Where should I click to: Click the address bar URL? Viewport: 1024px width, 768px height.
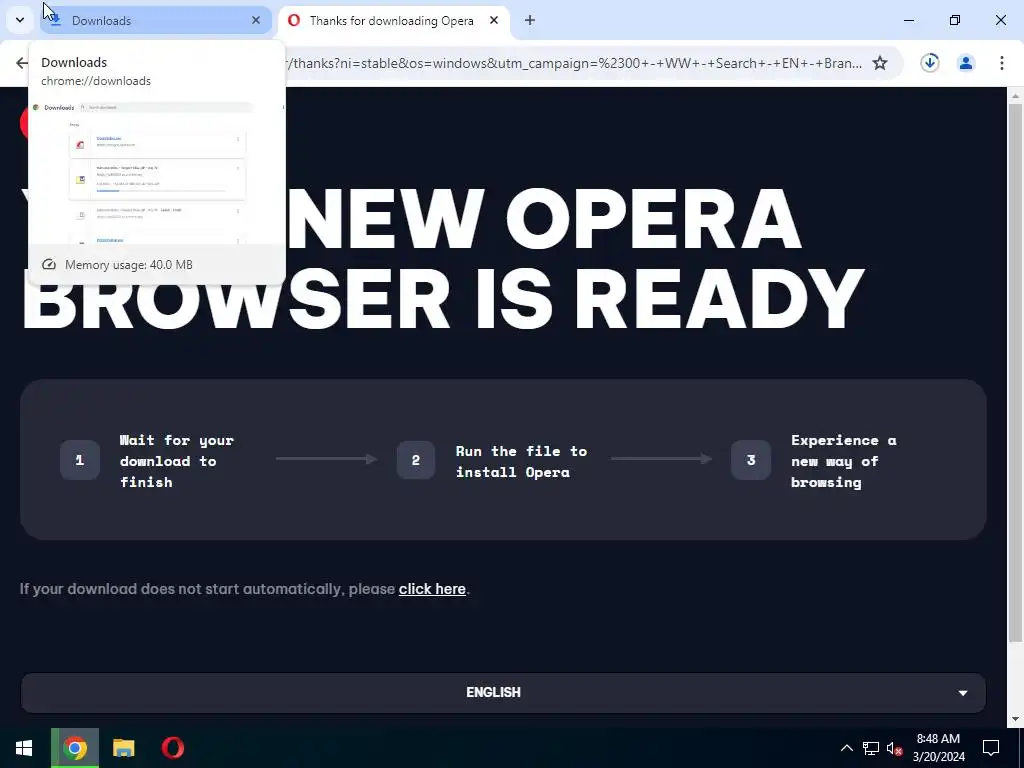tap(573, 63)
